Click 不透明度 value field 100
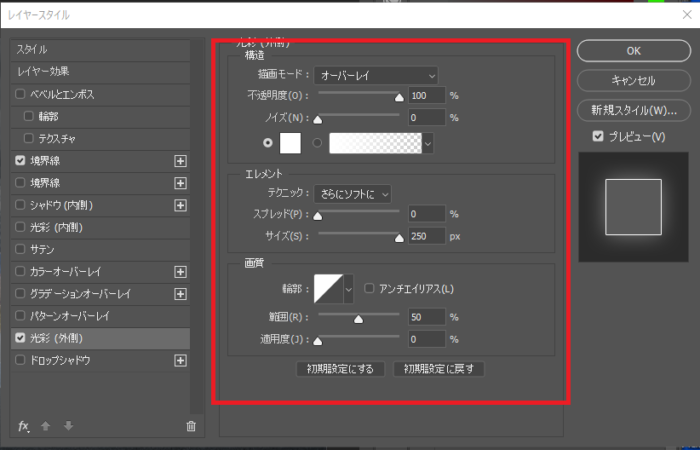The width and height of the screenshot is (700, 450). coord(427,96)
